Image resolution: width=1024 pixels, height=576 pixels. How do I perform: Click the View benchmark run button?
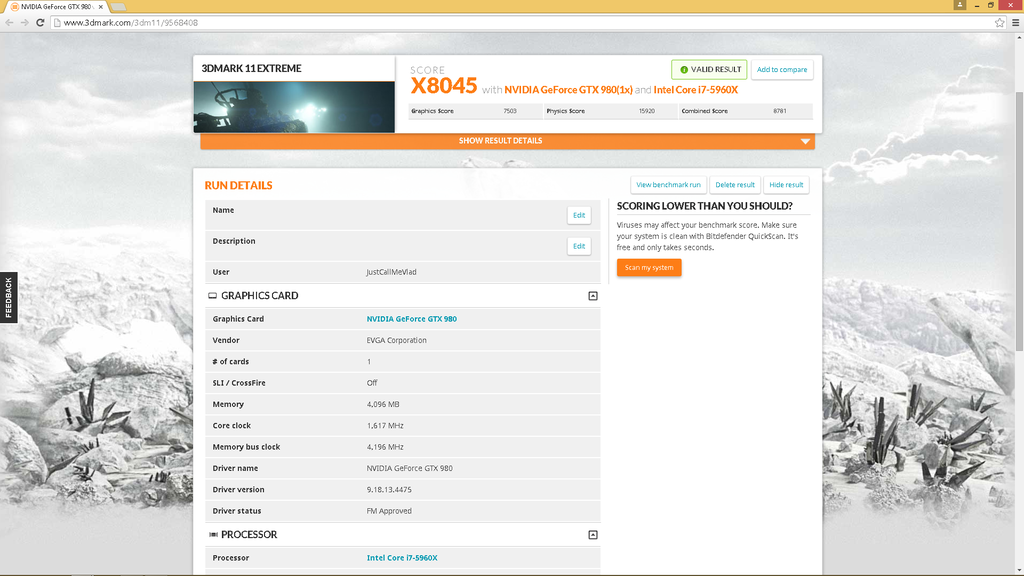tap(668, 185)
